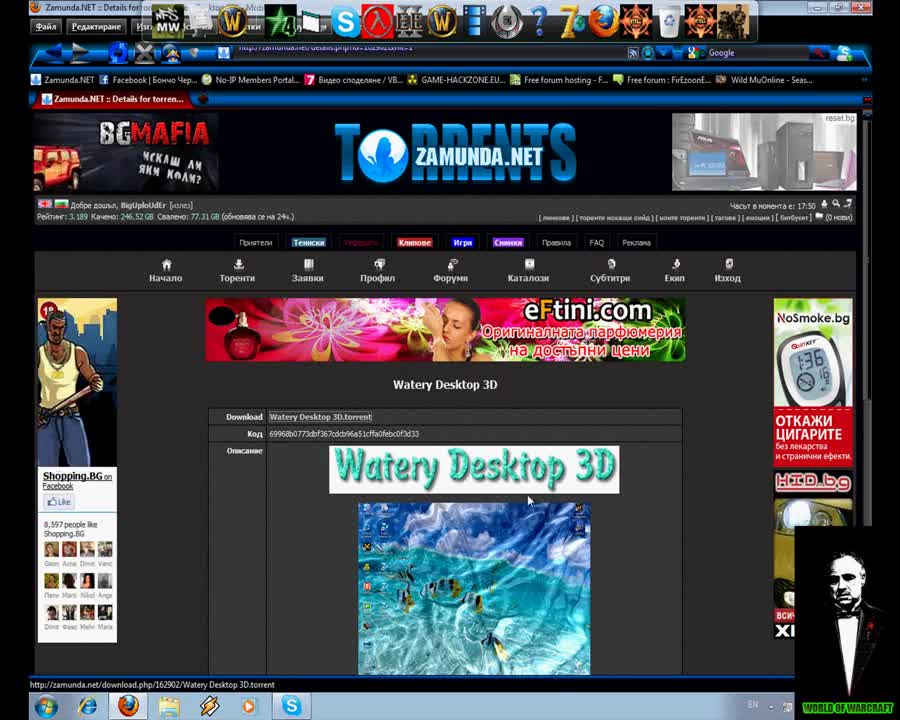Open the Снимки tab link

508,242
